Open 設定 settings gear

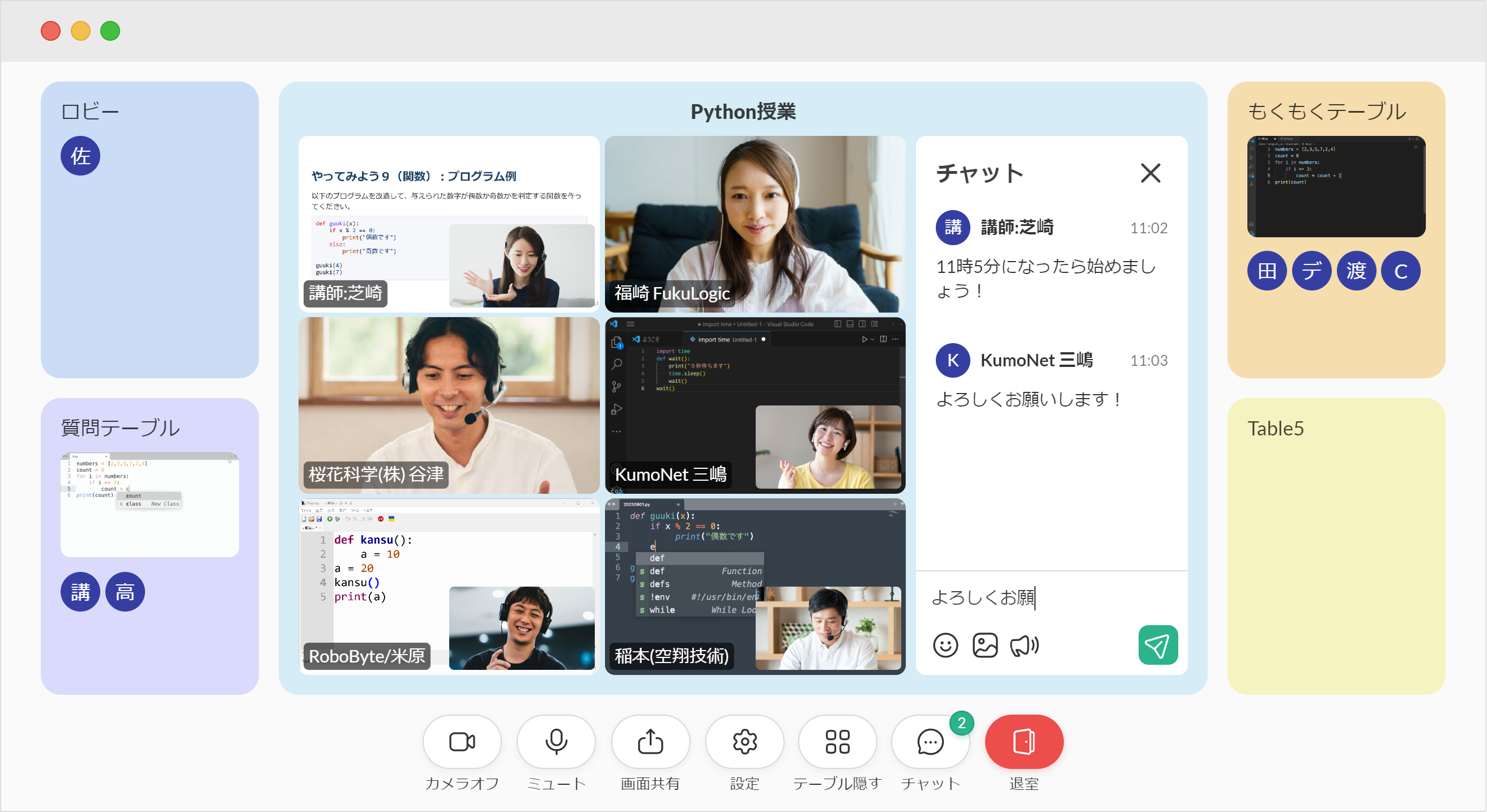[744, 742]
